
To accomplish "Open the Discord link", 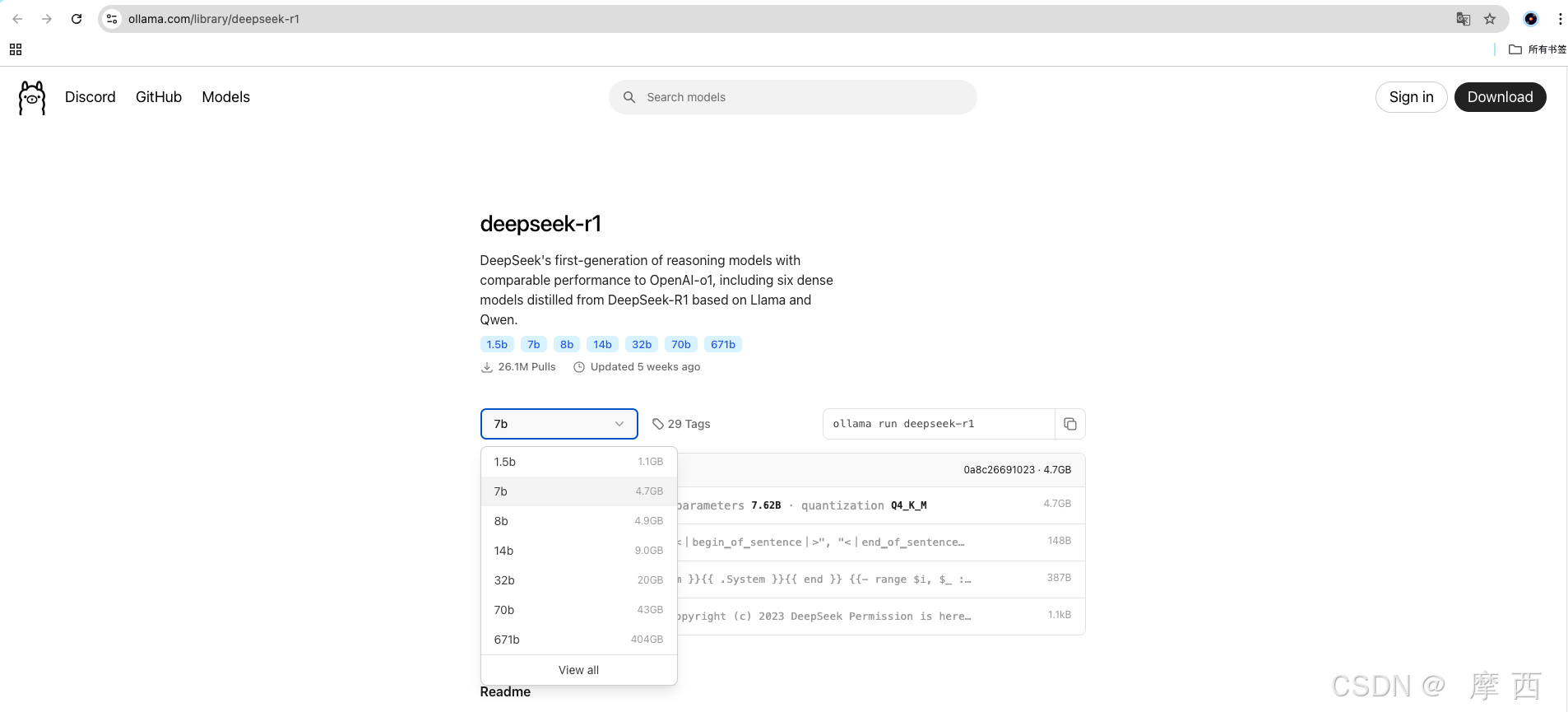I will coord(90,97).
